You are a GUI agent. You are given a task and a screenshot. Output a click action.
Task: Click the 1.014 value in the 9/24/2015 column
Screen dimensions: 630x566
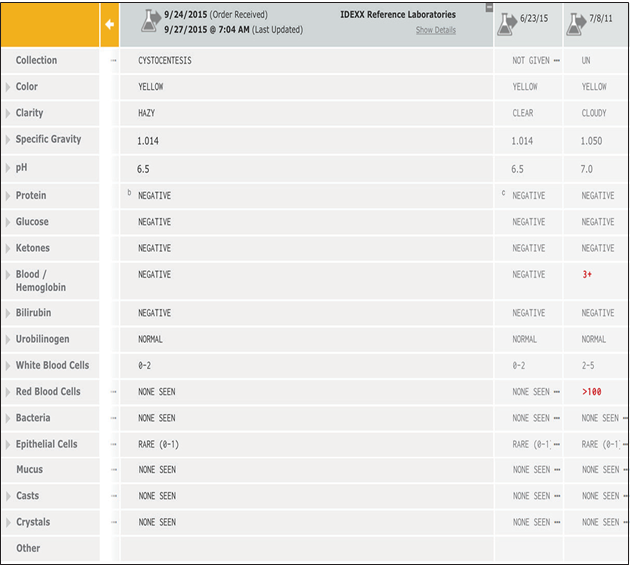pyautogui.click(x=148, y=141)
